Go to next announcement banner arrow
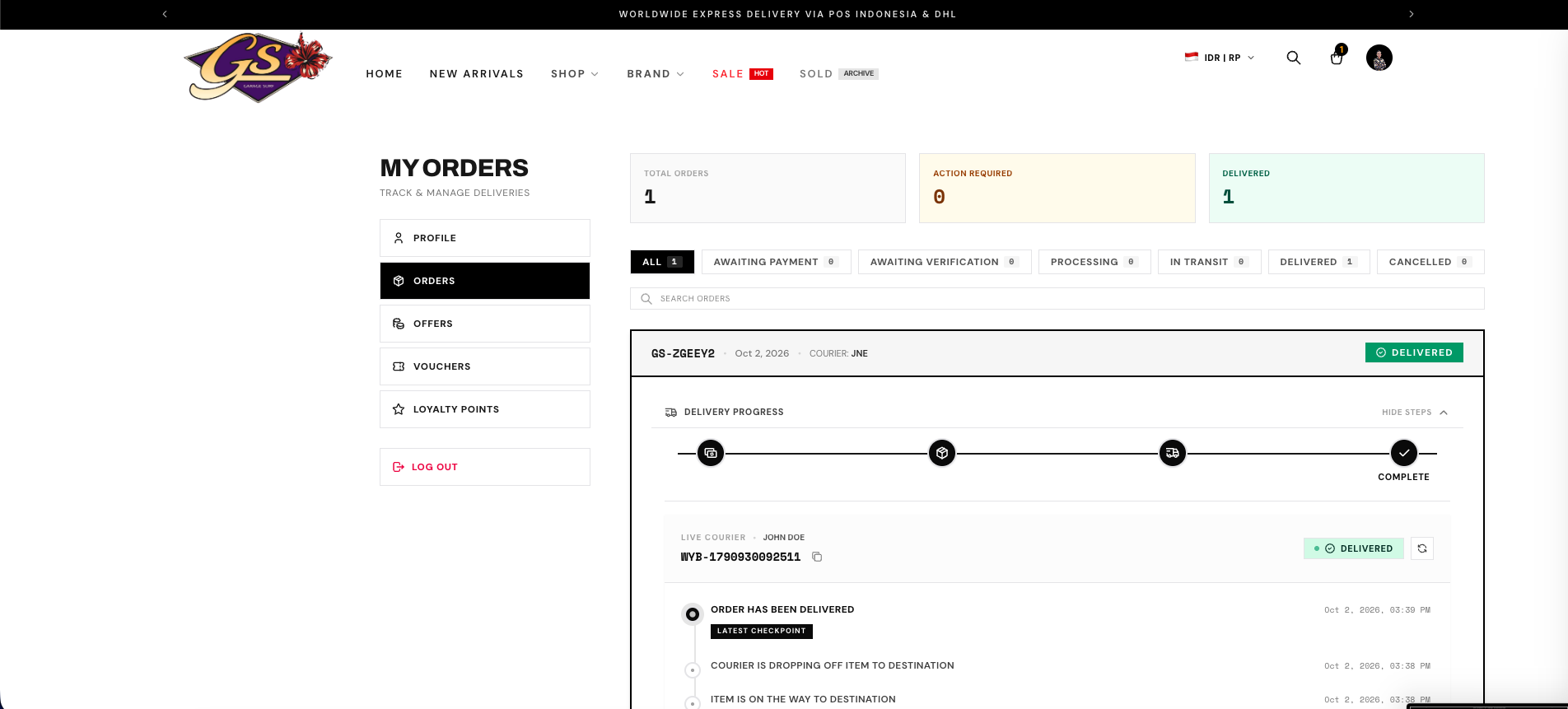 [1412, 14]
